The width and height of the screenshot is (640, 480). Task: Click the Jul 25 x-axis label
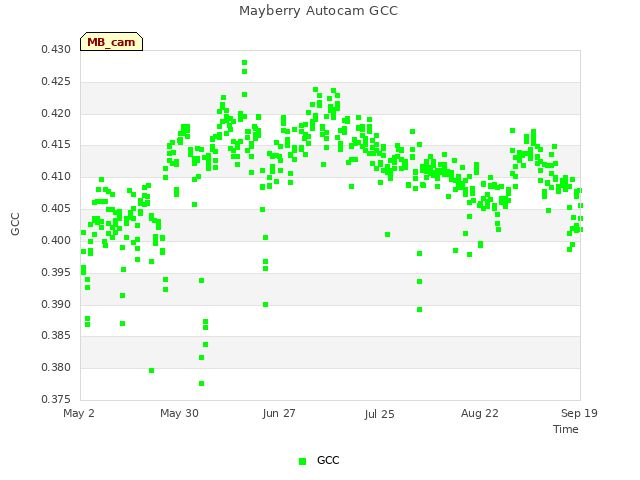(379, 414)
